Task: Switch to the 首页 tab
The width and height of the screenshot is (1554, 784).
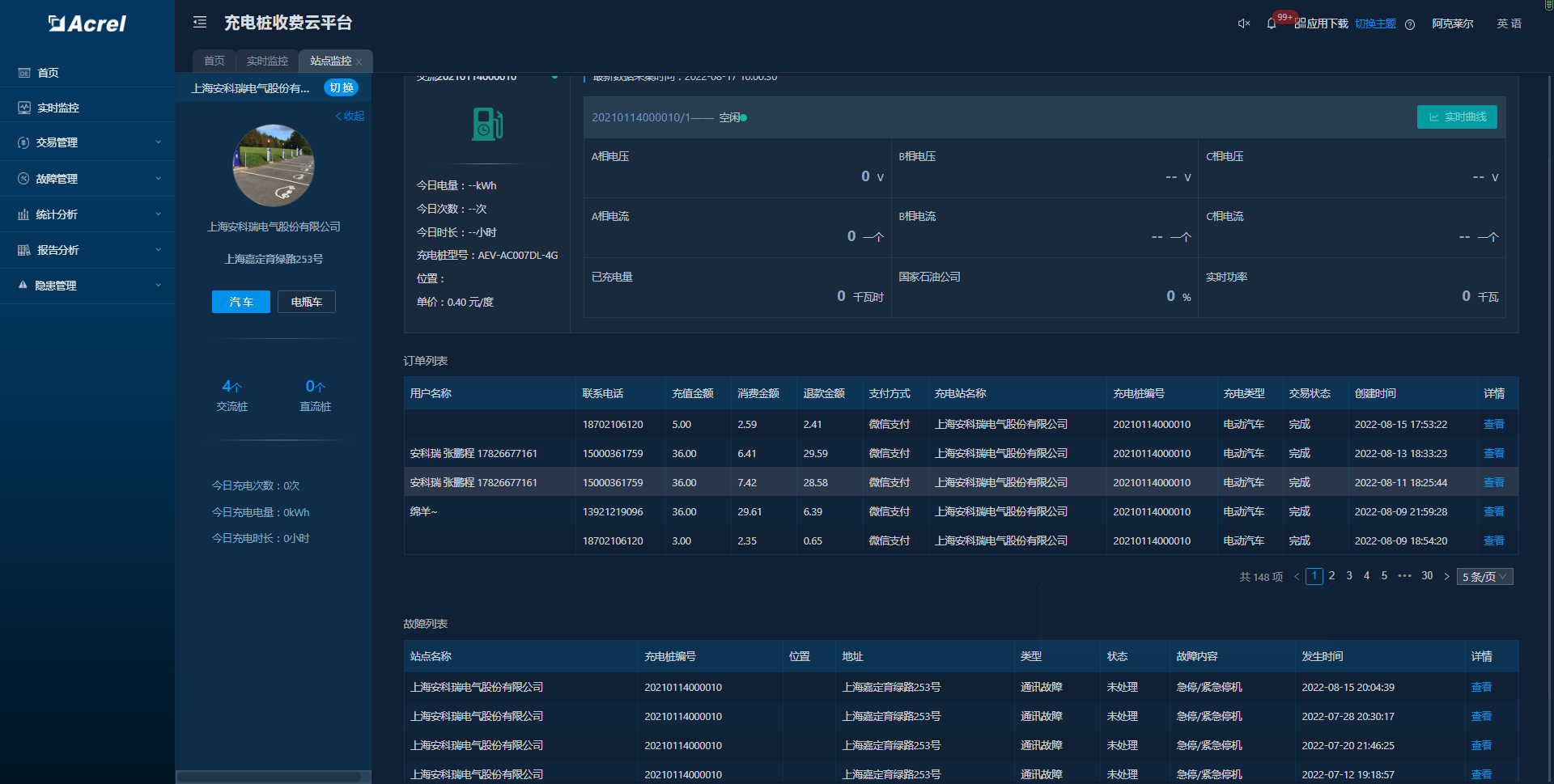Action: click(x=214, y=61)
